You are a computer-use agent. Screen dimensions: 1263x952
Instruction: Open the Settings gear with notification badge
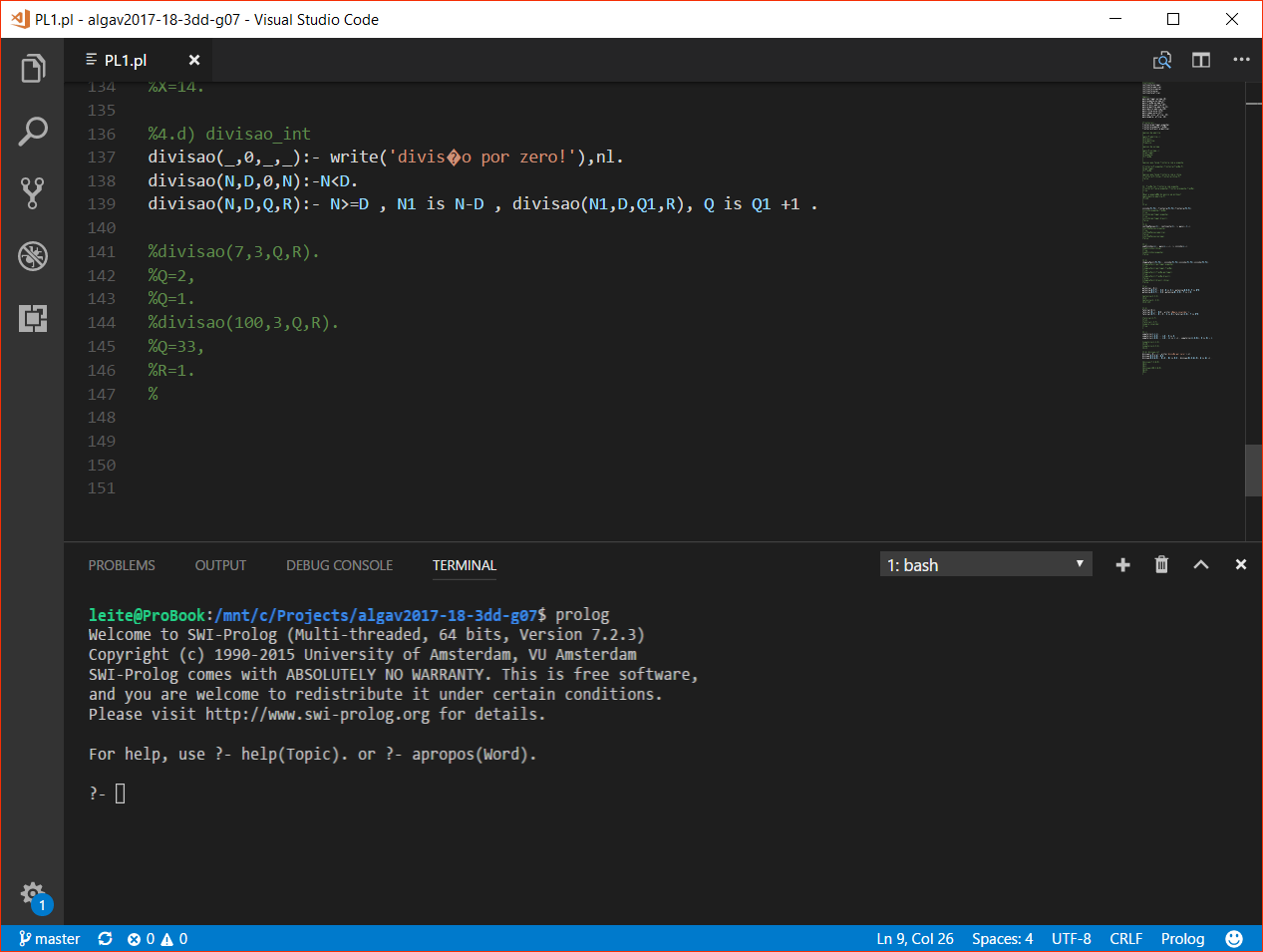coord(33,894)
